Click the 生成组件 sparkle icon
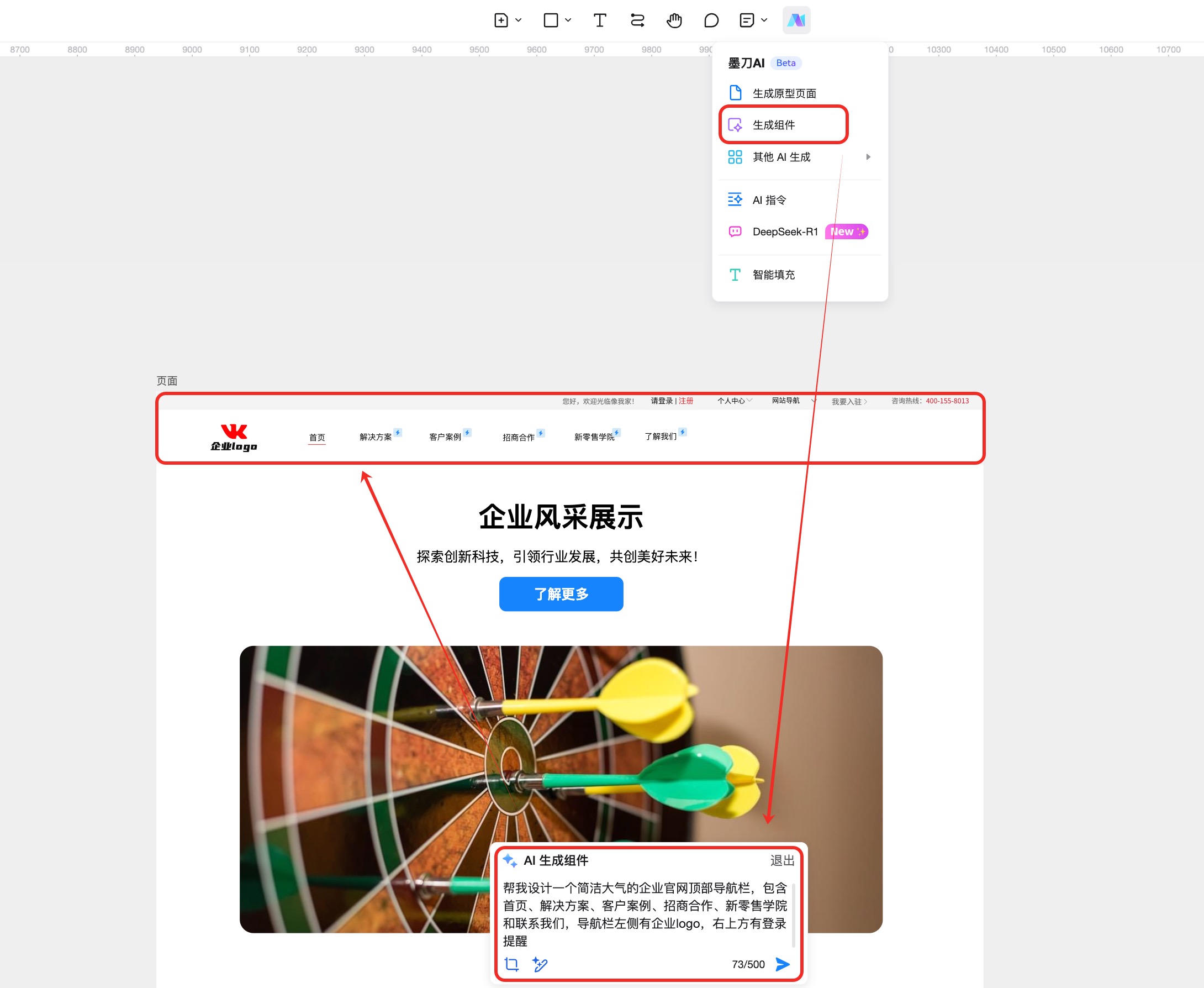 coord(735,125)
